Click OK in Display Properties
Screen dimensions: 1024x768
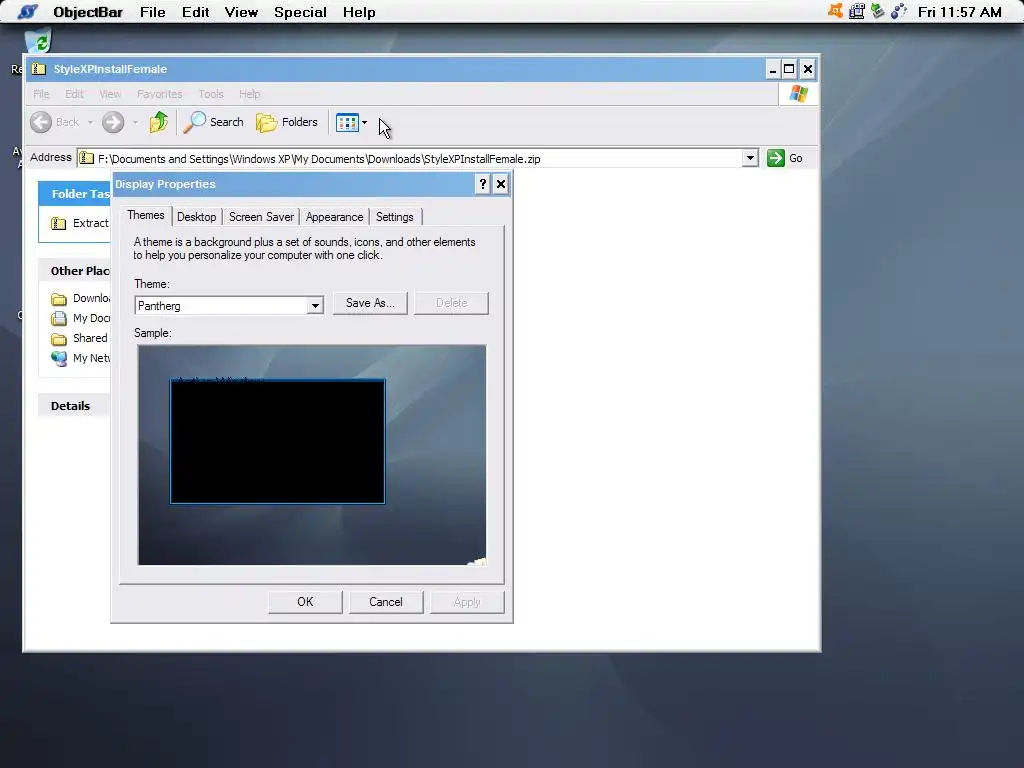click(x=305, y=602)
